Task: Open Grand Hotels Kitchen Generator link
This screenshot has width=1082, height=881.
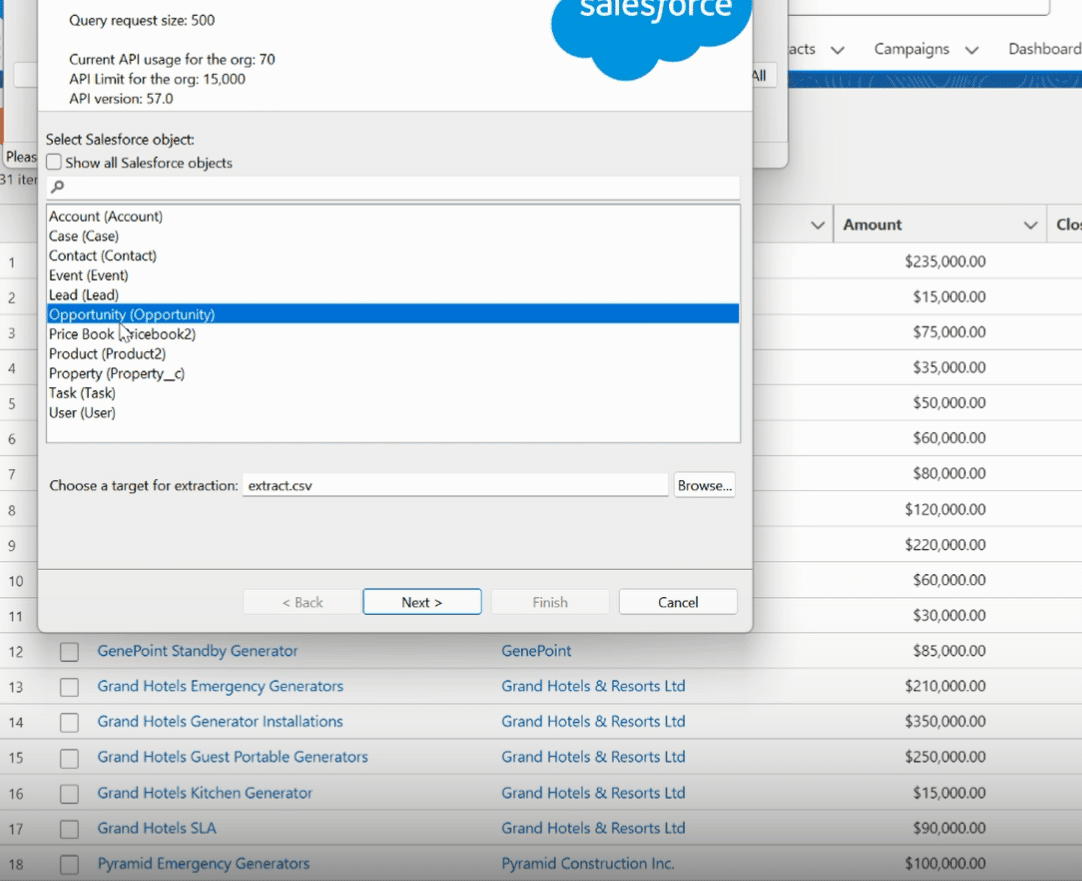Action: point(205,793)
